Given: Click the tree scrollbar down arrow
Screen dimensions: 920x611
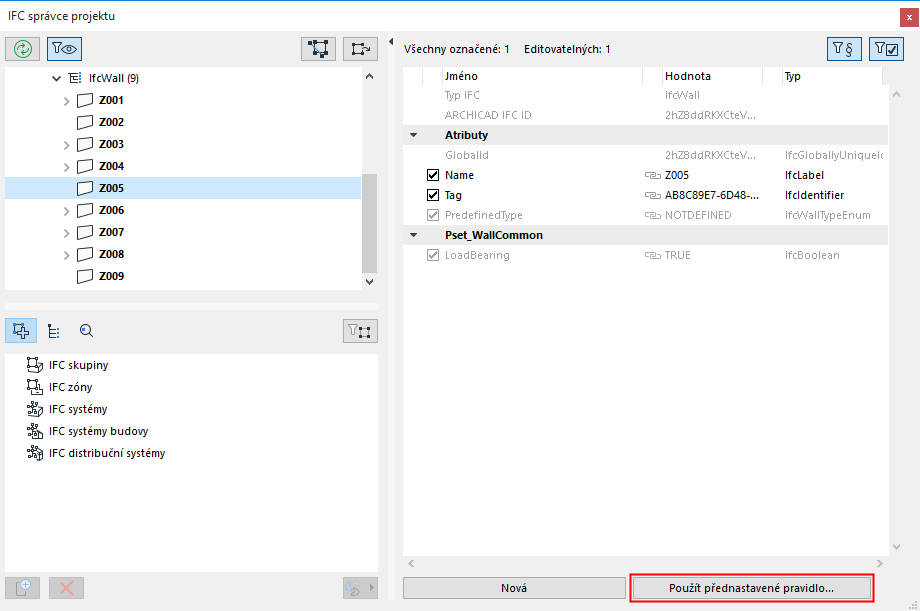Looking at the screenshot, I should (369, 282).
